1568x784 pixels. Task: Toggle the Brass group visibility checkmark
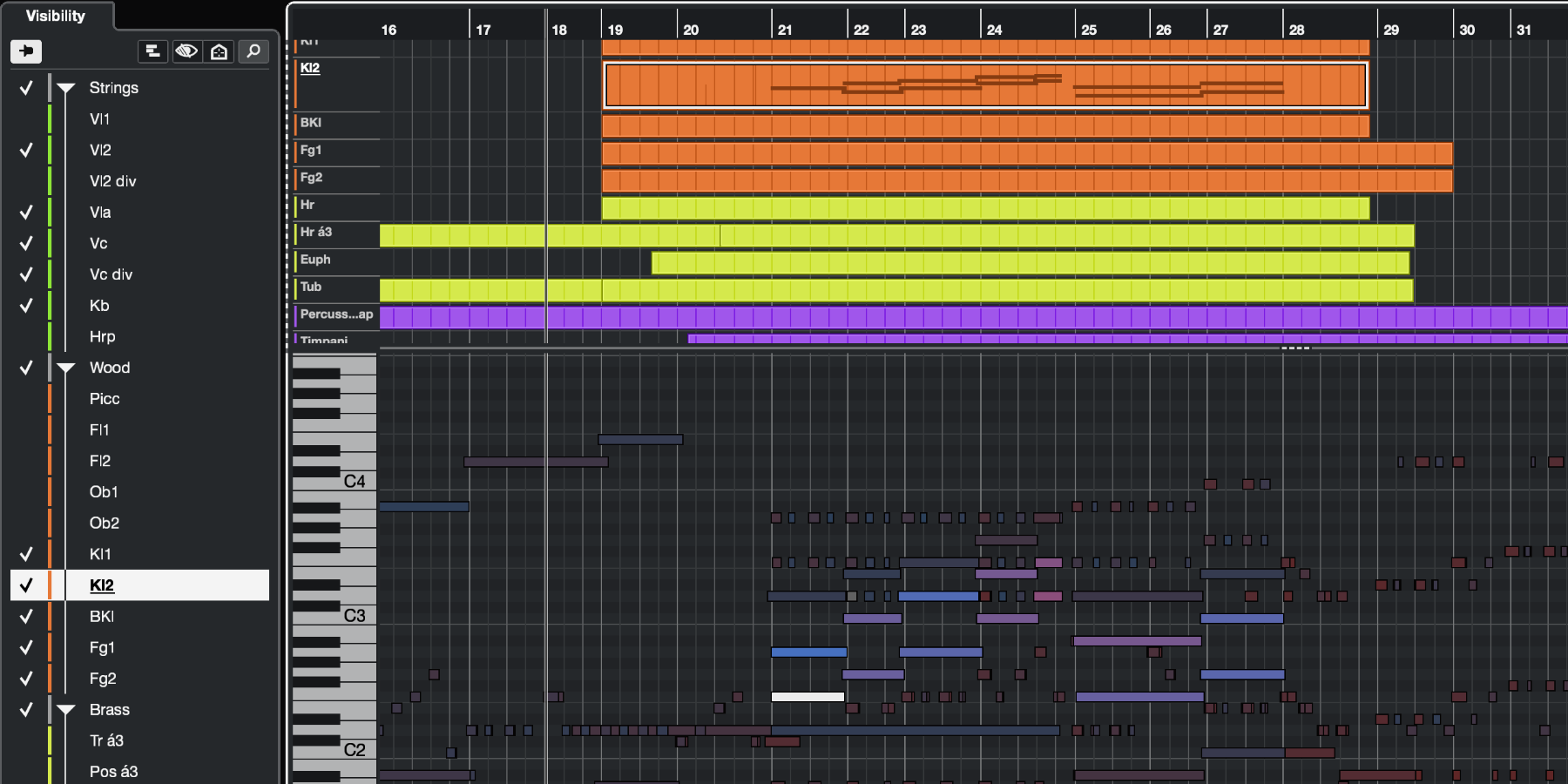point(25,709)
